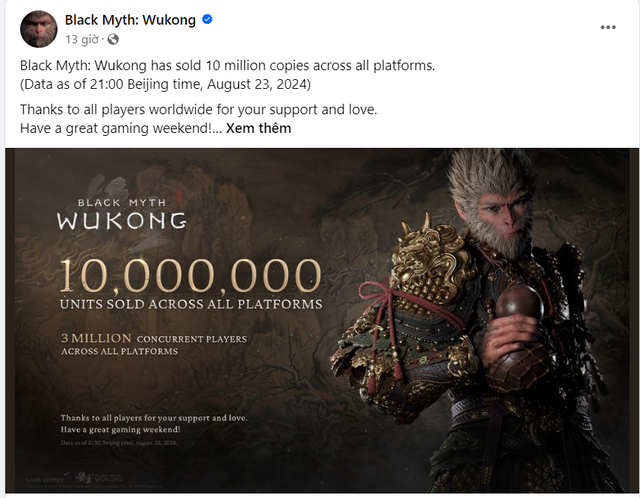Click the globe public-audience icon

pos(113,39)
